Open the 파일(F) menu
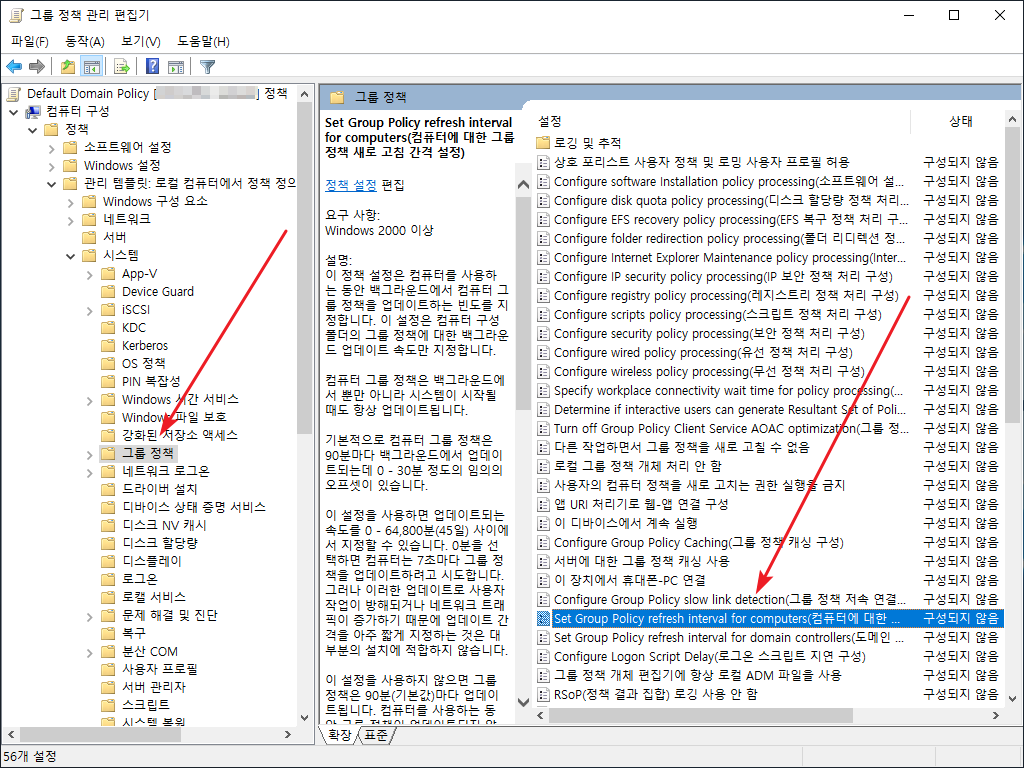The height and width of the screenshot is (768, 1024). click(x=30, y=42)
